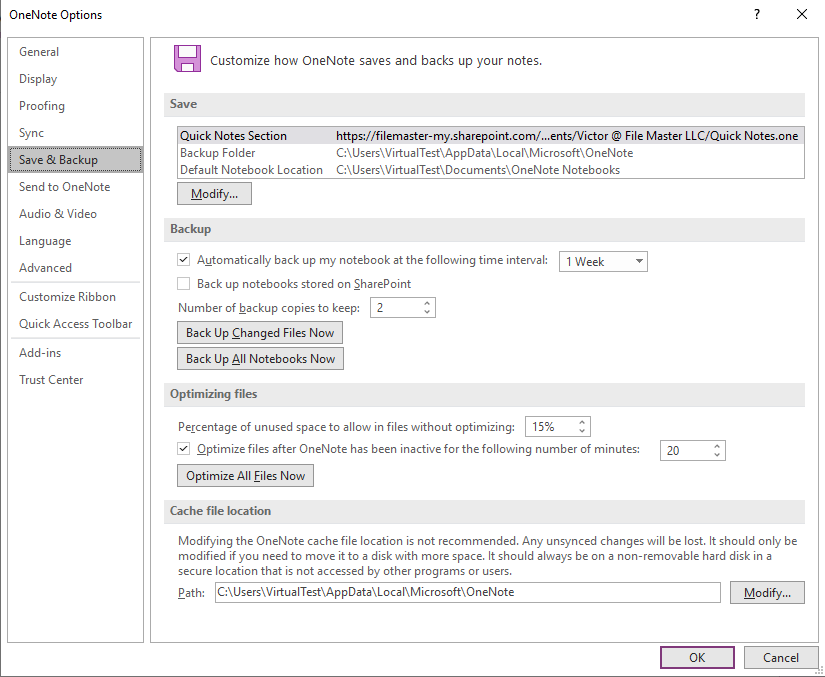Screen dimensions: 825x677
Task: Click the cache file Path text field
Action: 467,592
